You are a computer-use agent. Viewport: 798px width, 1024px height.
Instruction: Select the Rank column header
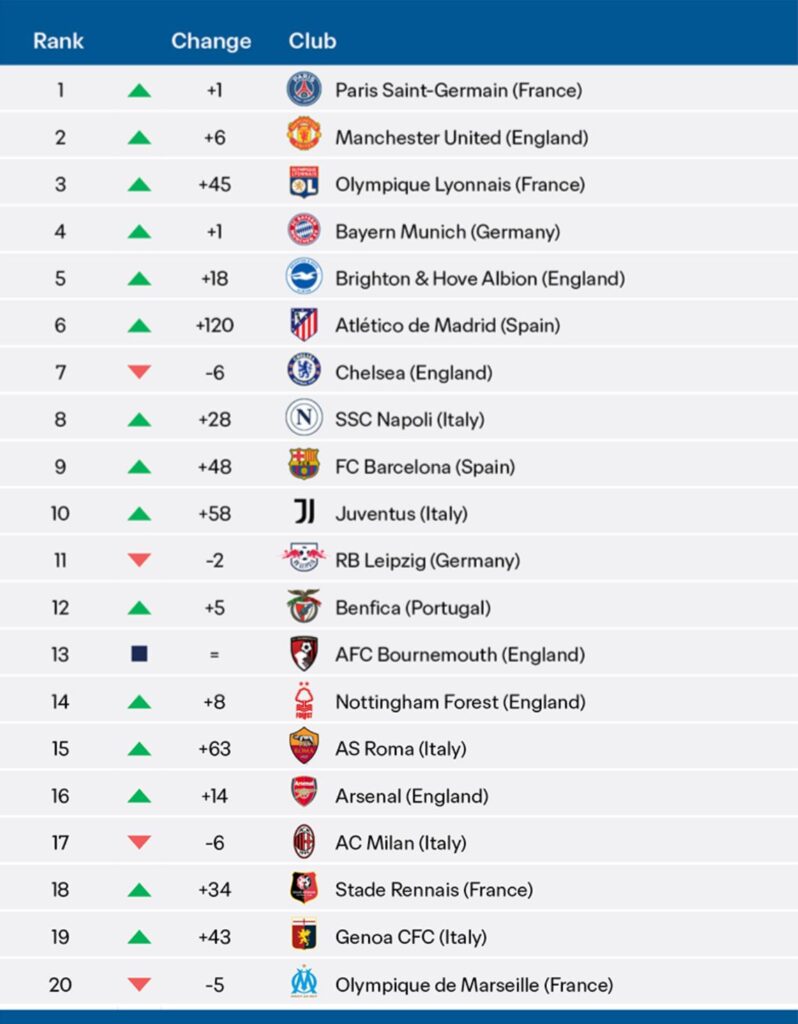pos(59,41)
